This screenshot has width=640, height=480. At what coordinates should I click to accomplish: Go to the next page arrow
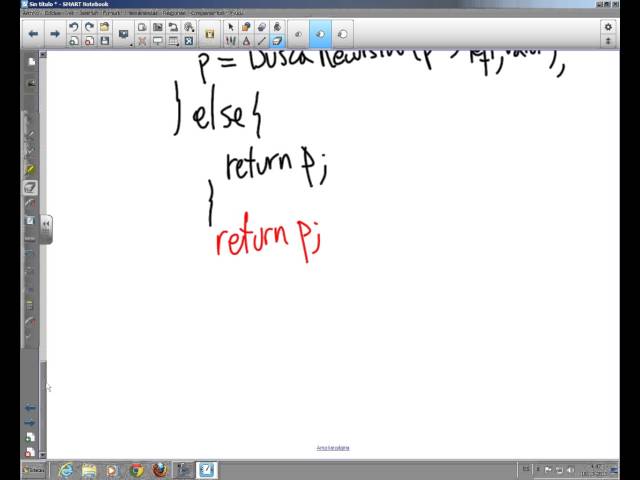click(55, 34)
